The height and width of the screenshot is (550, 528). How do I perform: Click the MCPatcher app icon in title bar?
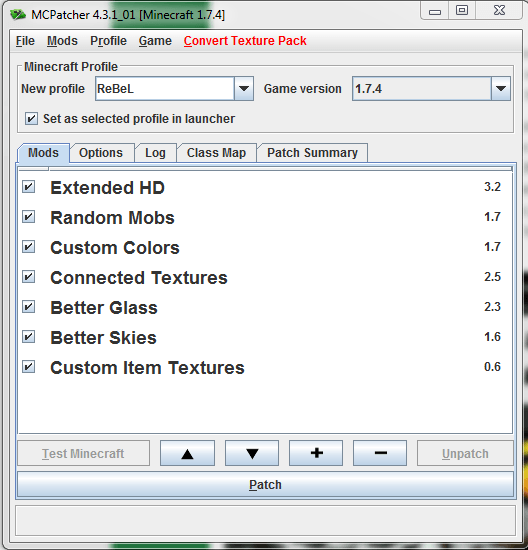(18, 15)
